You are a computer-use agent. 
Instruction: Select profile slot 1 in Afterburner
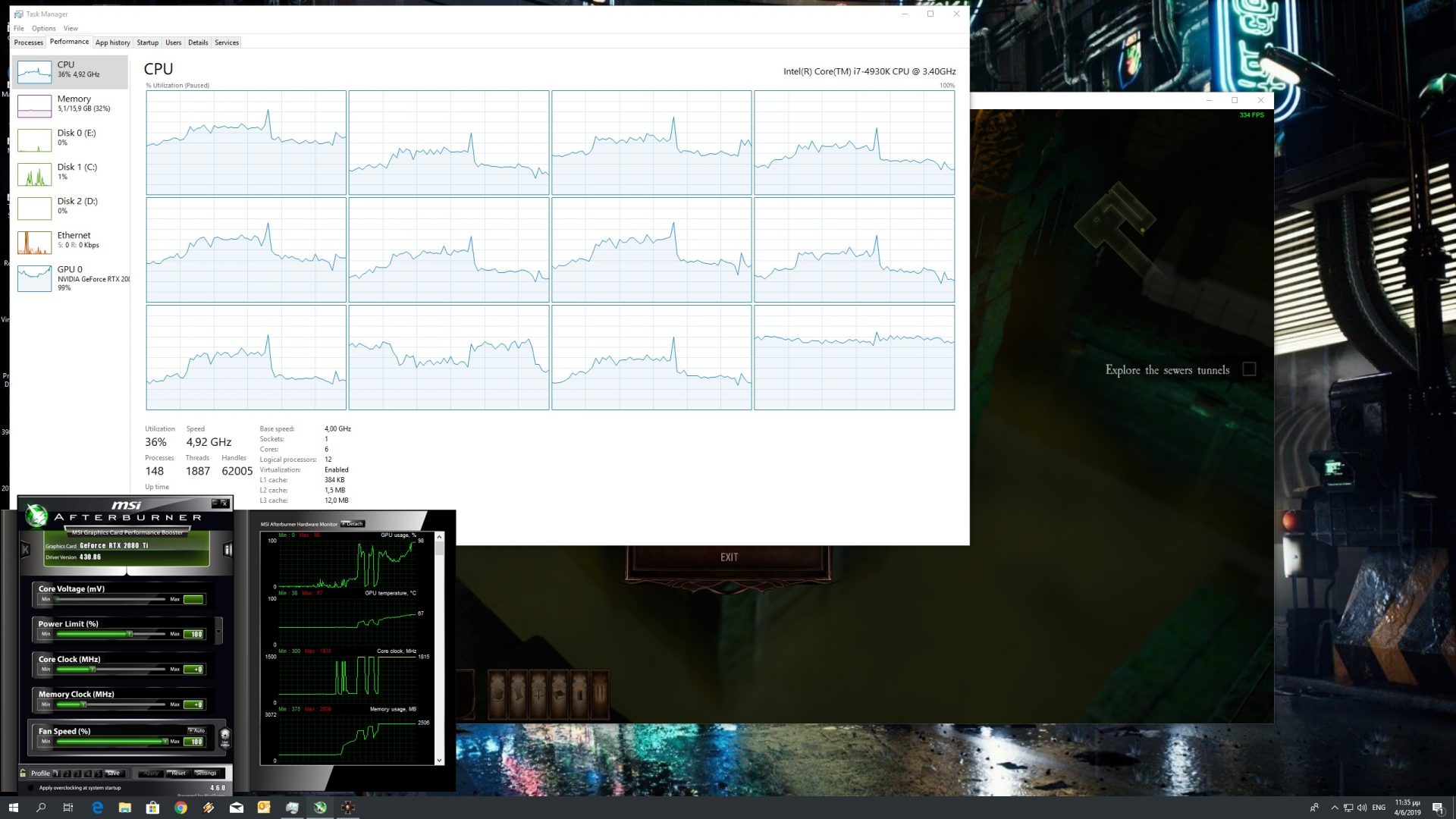point(56,773)
